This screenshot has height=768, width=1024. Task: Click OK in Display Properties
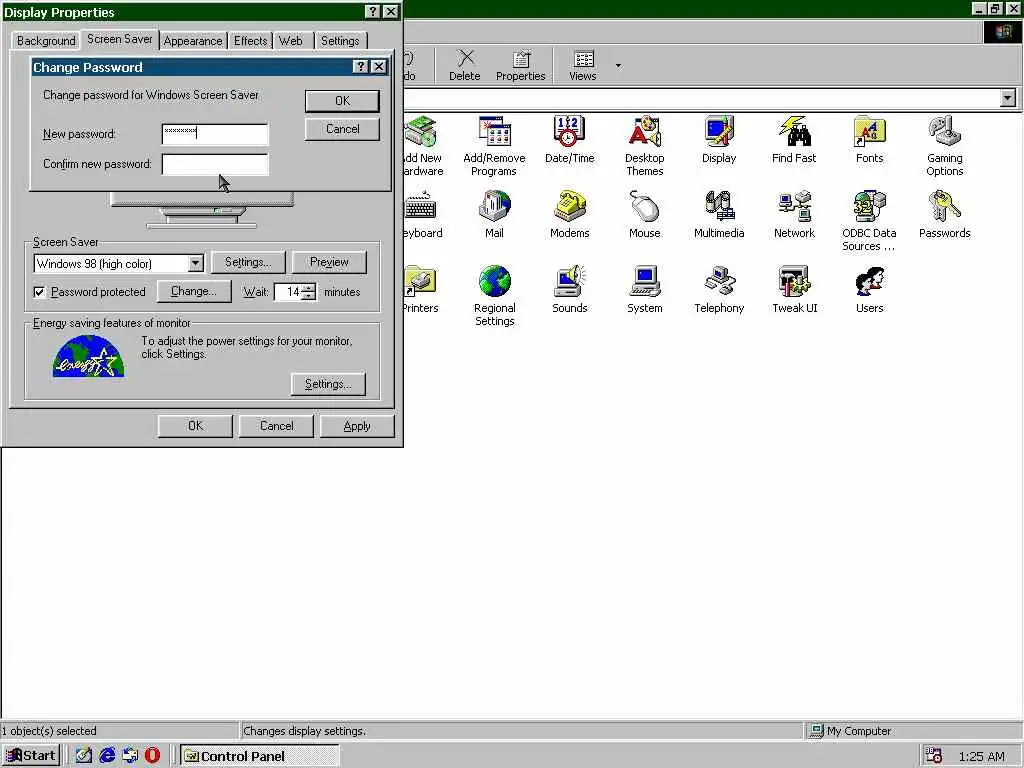point(195,426)
